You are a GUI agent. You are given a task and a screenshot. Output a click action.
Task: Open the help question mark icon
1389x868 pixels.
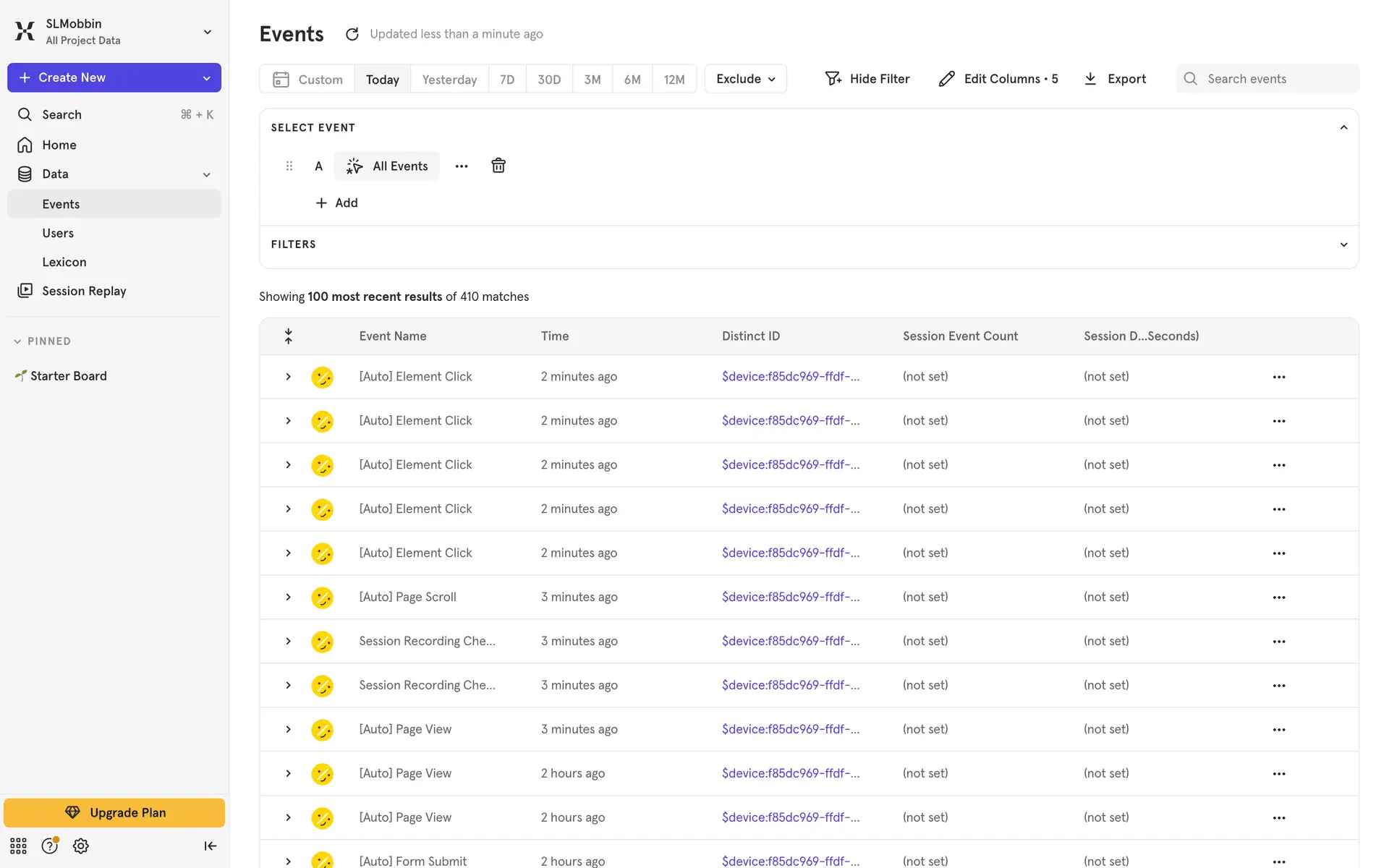pos(49,846)
